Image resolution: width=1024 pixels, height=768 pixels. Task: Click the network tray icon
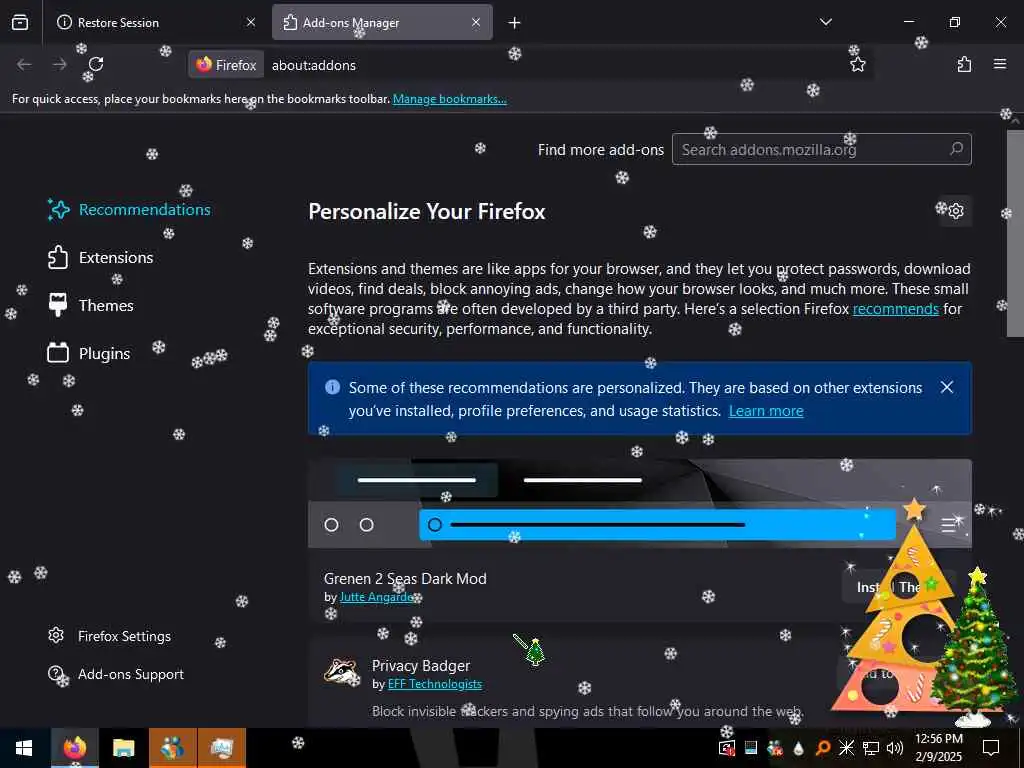(x=870, y=748)
